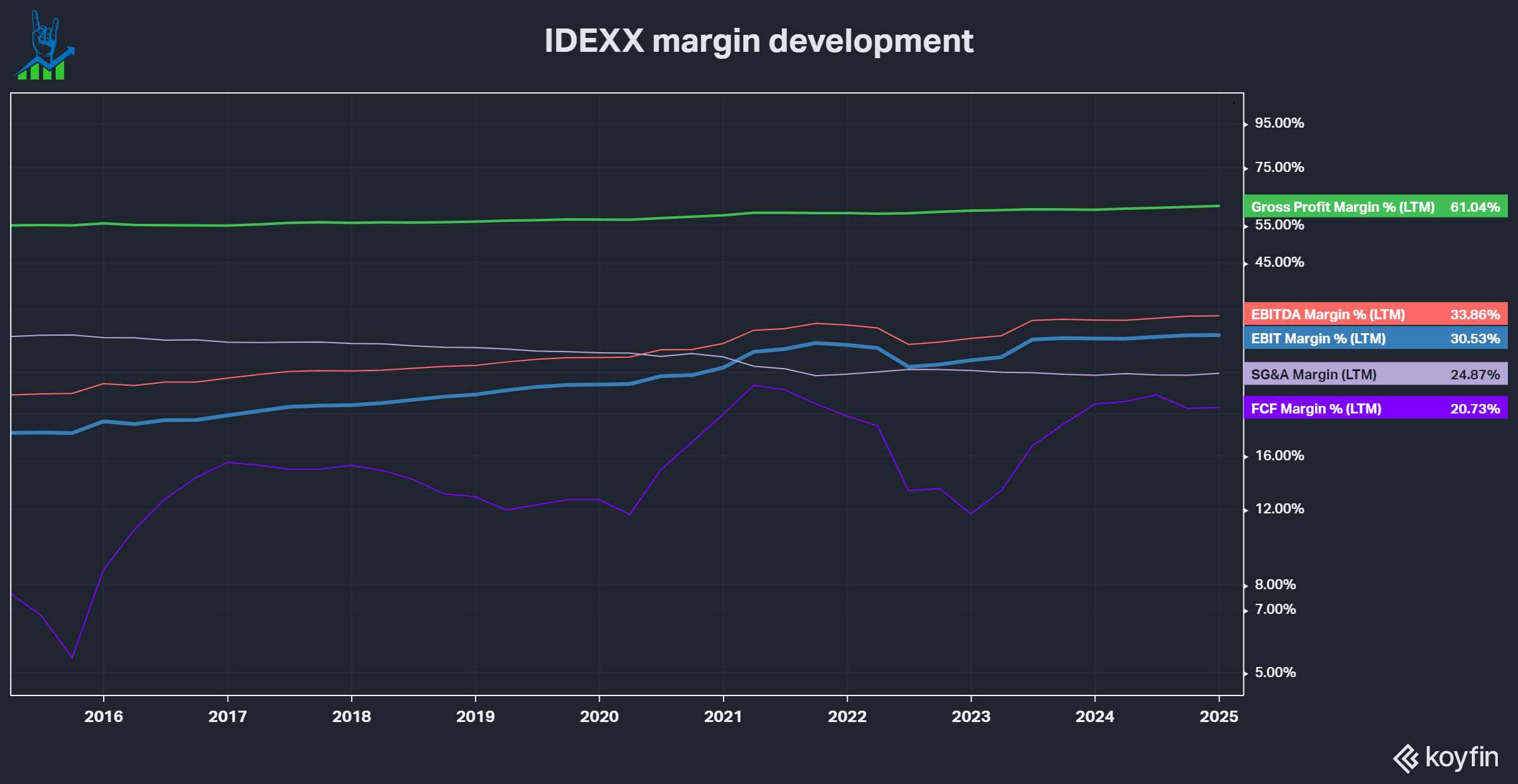1518x784 pixels.
Task: Click the 8.00% y-axis label
Action: [x=1275, y=585]
